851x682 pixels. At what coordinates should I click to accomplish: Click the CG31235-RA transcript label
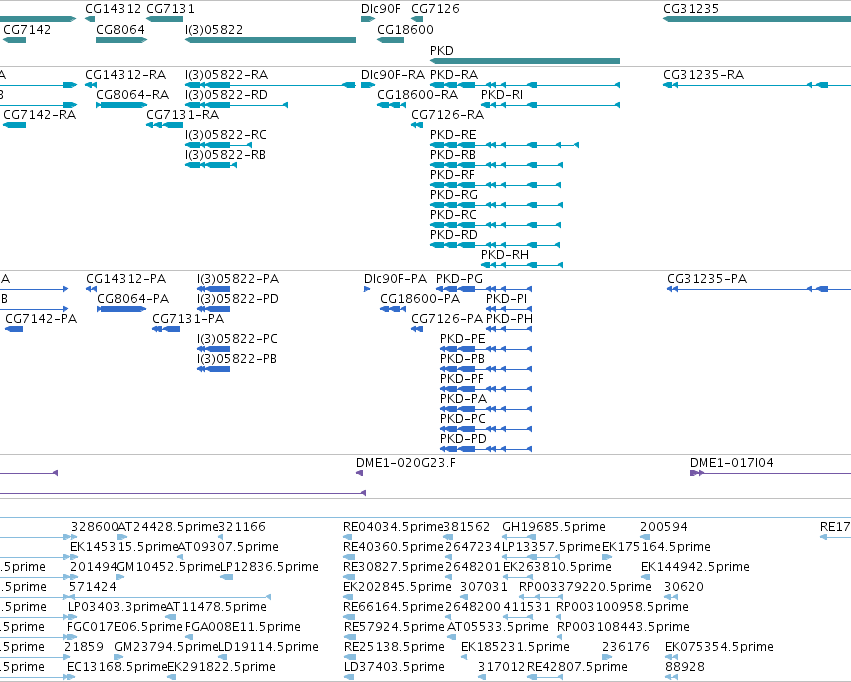pos(703,74)
